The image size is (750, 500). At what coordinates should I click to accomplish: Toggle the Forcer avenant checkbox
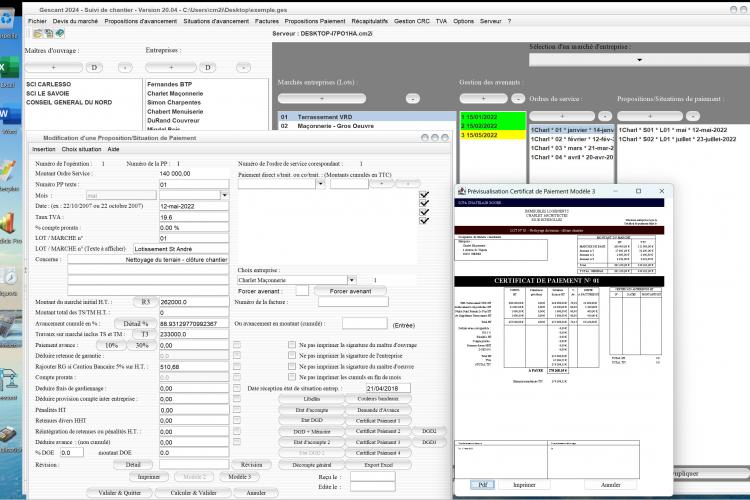pyautogui.click(x=302, y=290)
